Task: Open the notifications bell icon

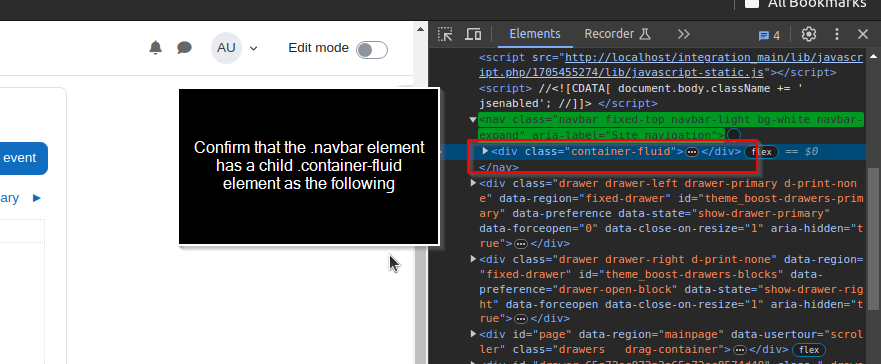Action: click(156, 48)
